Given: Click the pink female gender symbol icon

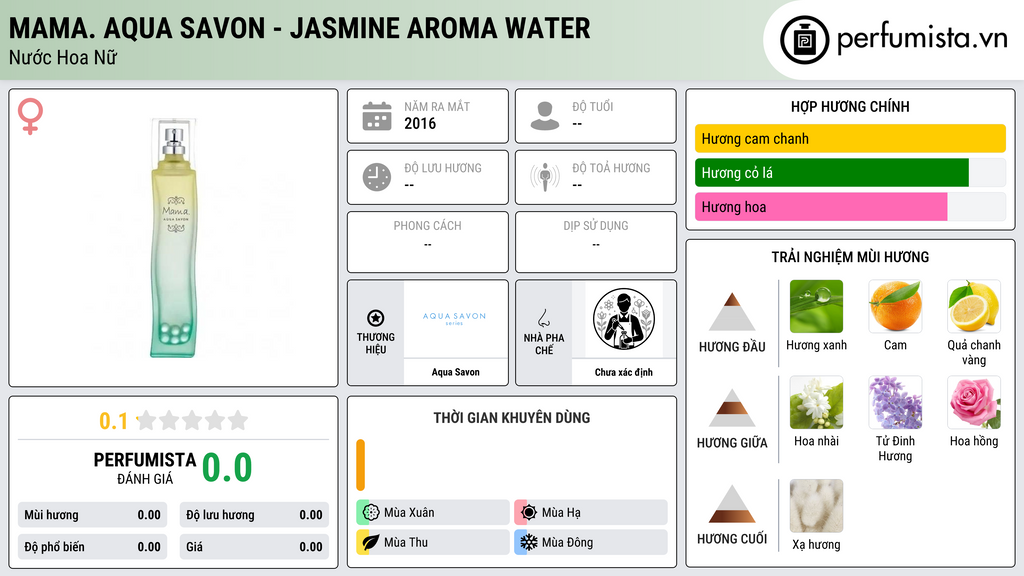Looking at the screenshot, I should click(x=30, y=116).
